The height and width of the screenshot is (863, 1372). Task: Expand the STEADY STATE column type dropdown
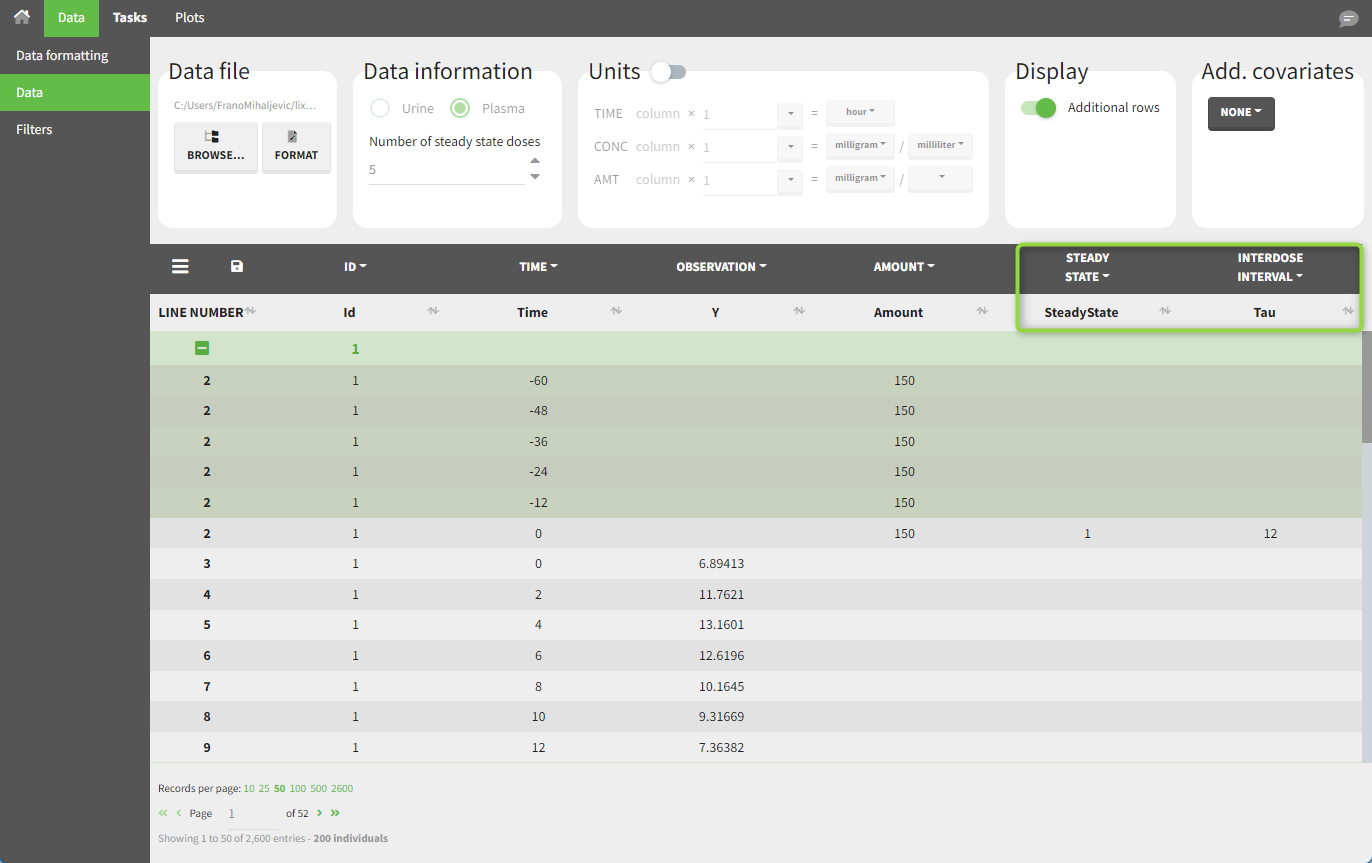pos(1087,267)
